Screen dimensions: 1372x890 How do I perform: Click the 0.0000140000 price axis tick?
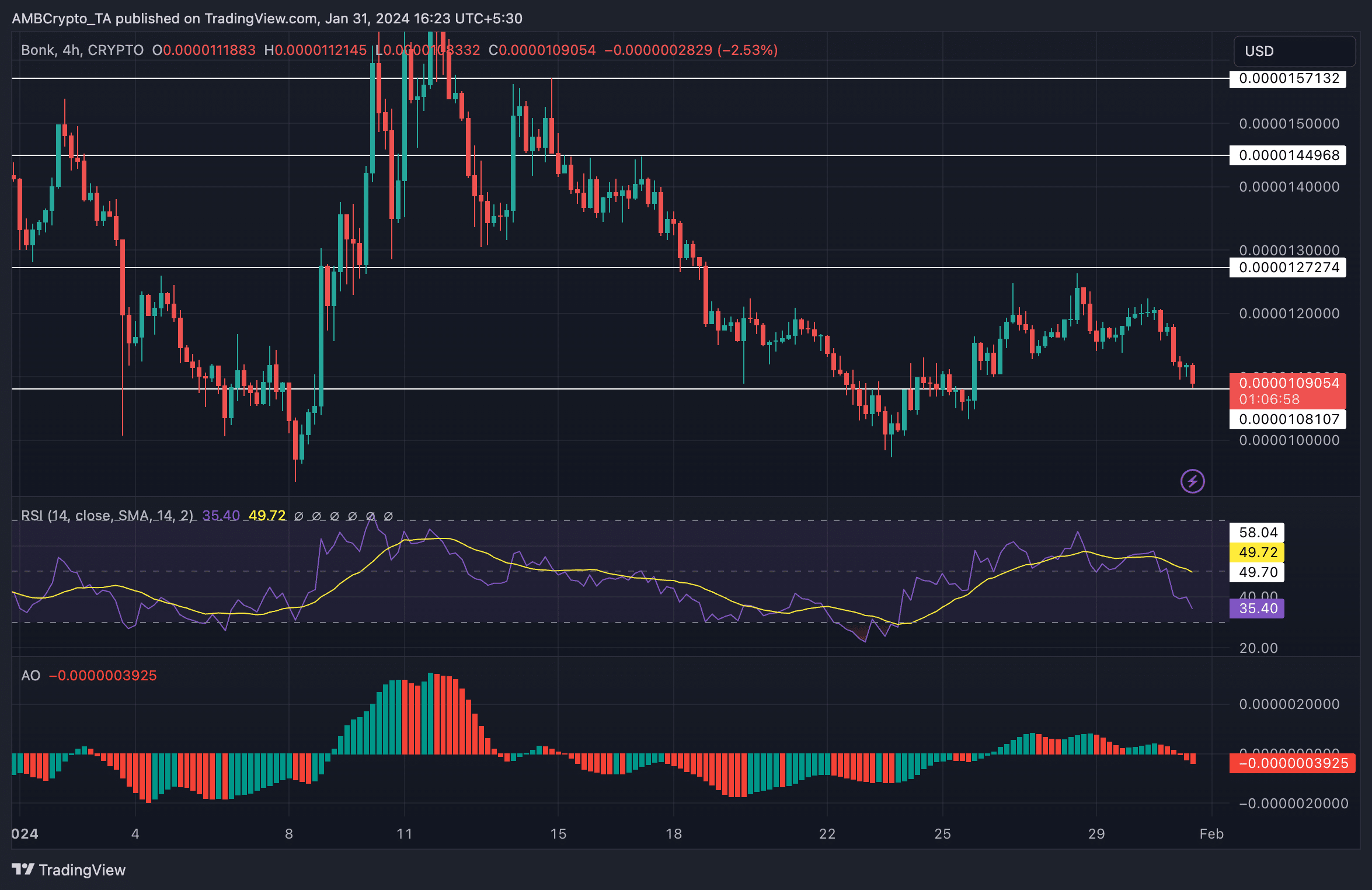[1289, 187]
